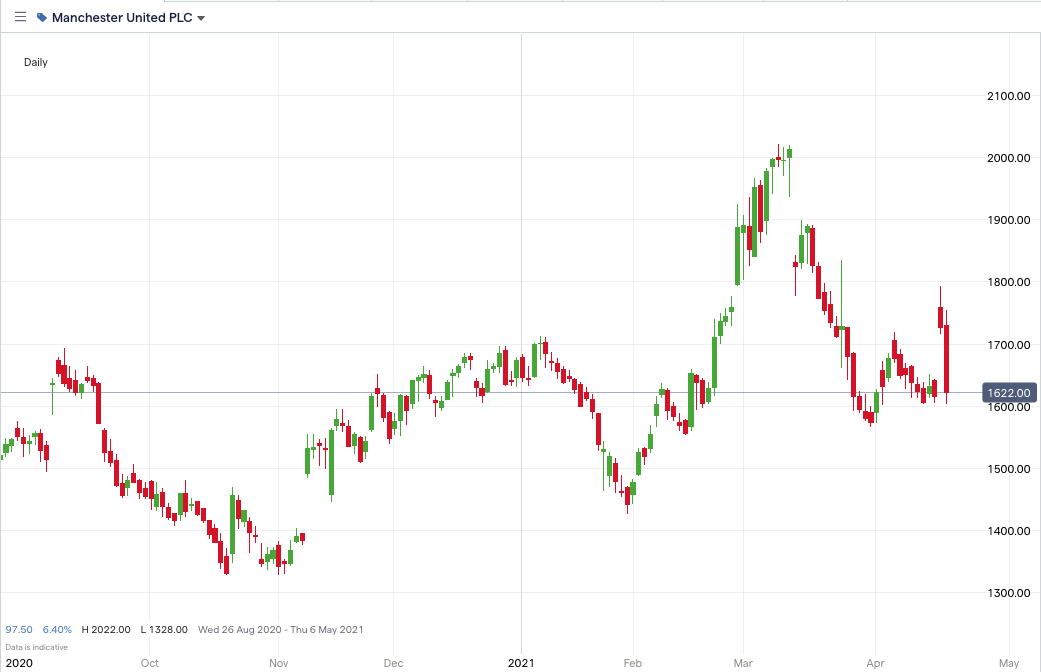Click the Oct label on time axis
Viewport: 1041px width, 672px height.
[149, 663]
